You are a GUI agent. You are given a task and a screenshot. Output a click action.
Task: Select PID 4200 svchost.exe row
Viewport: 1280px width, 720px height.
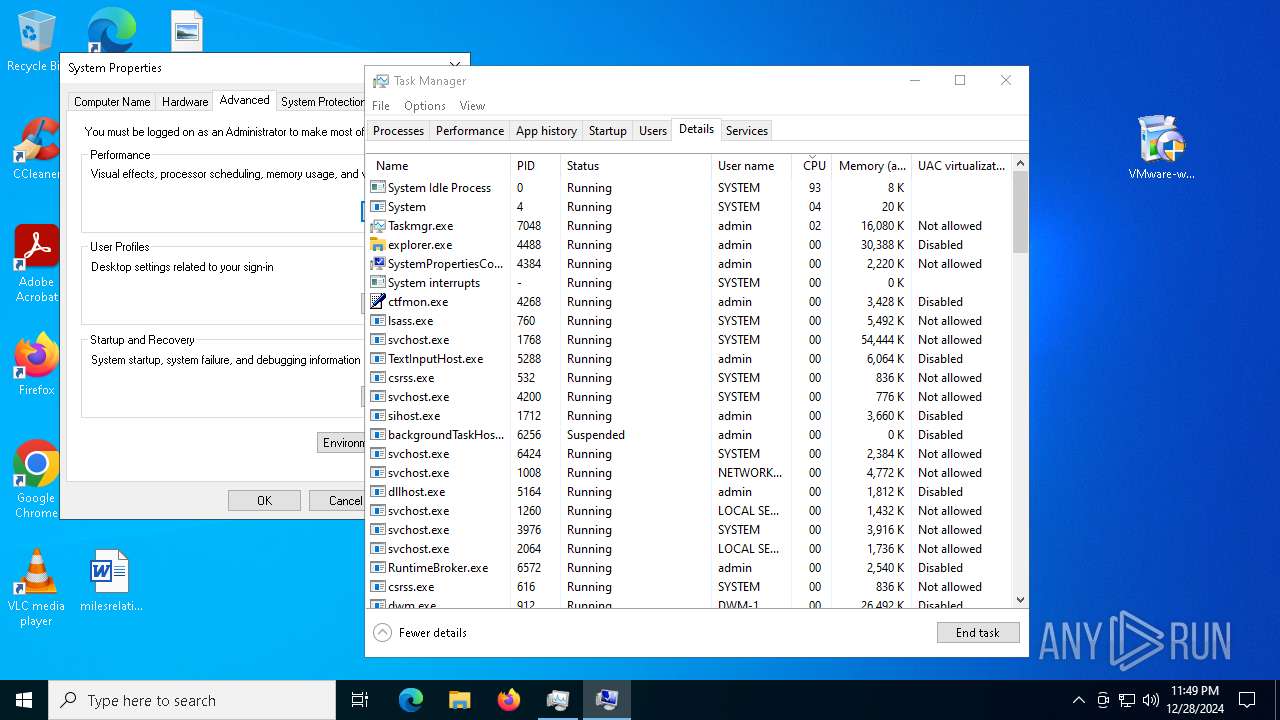coord(689,397)
